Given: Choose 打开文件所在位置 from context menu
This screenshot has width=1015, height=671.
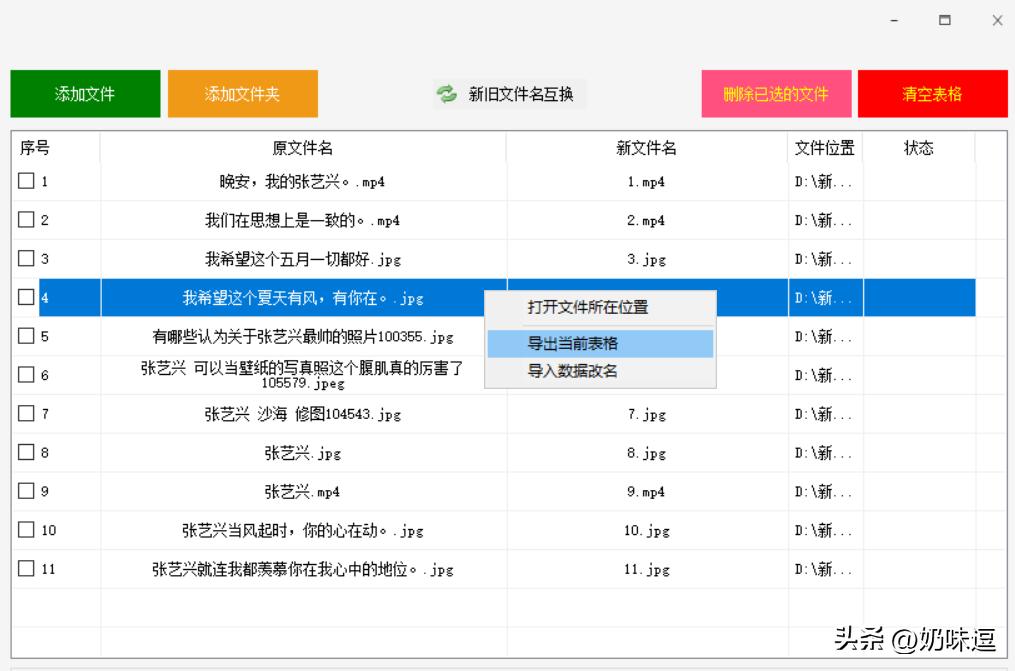Looking at the screenshot, I should [588, 307].
